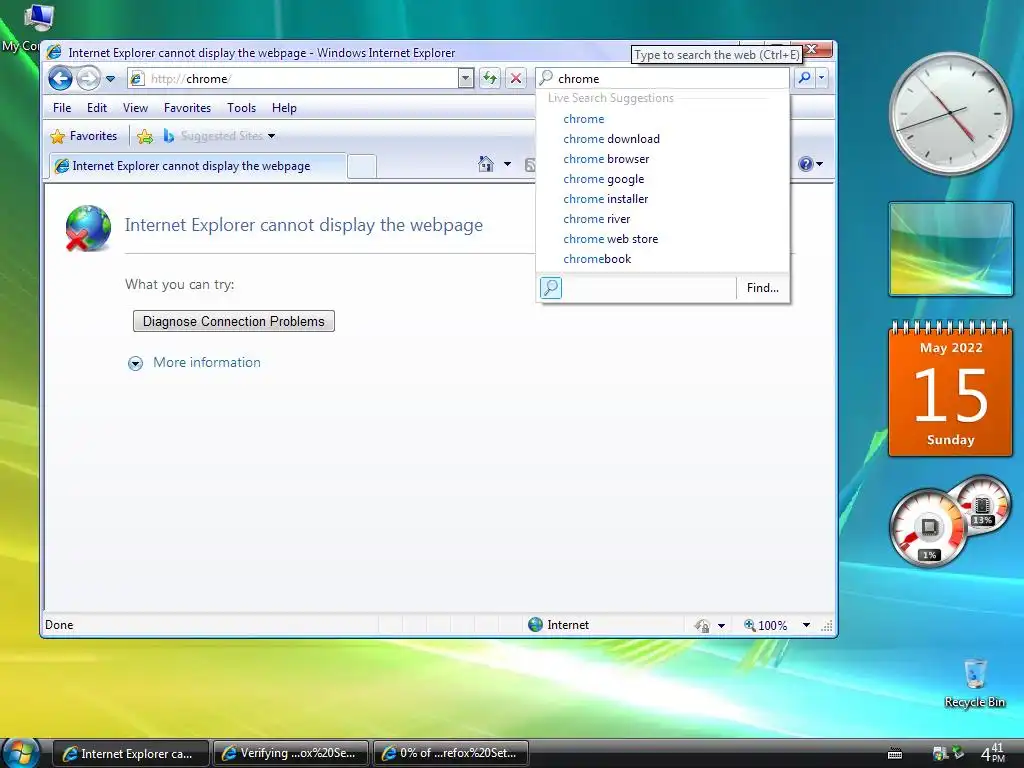Image resolution: width=1024 pixels, height=768 pixels.
Task: Select the Internet Explorer cannot display tab
Action: pos(197,166)
